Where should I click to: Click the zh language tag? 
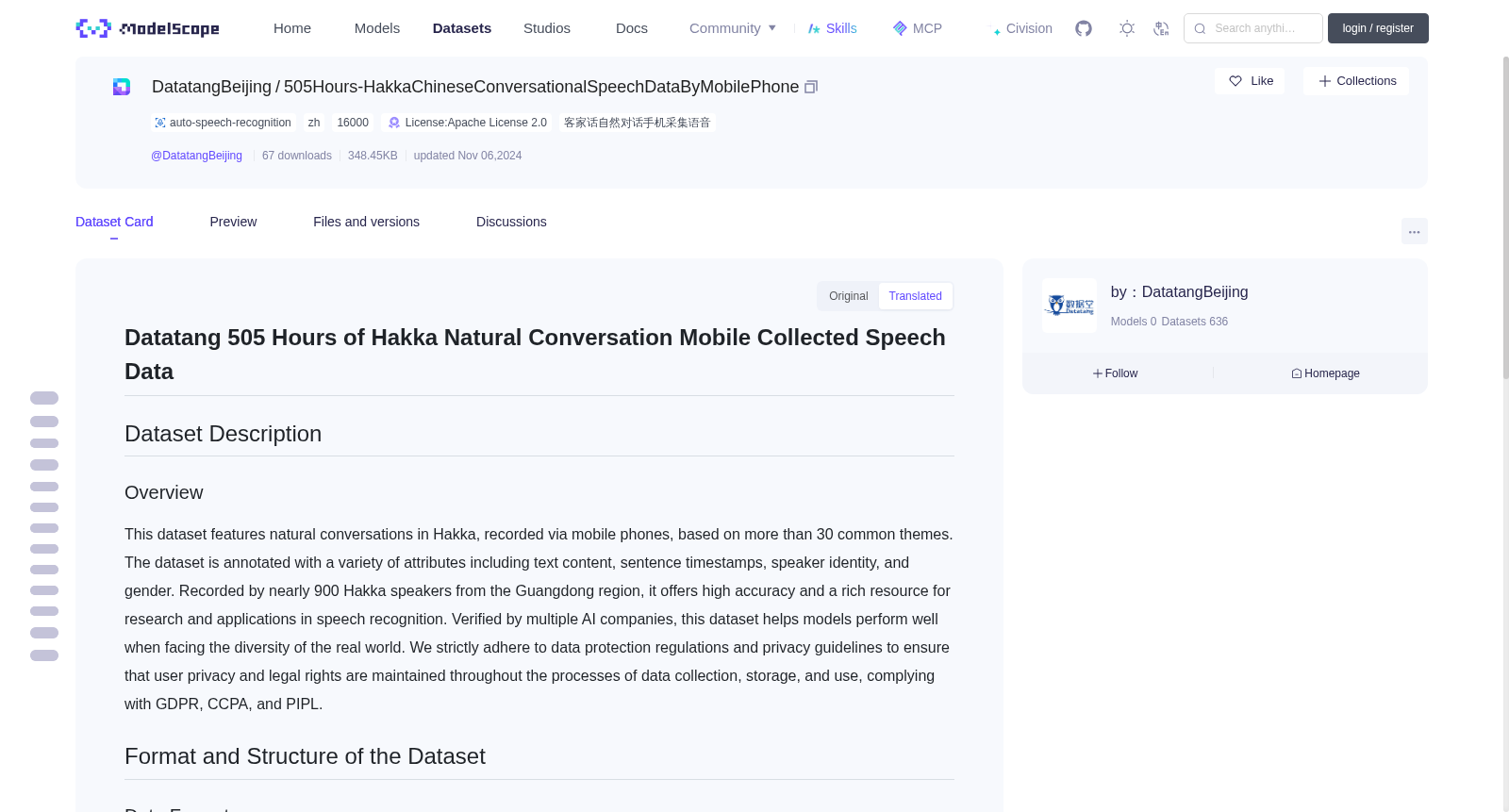314,123
